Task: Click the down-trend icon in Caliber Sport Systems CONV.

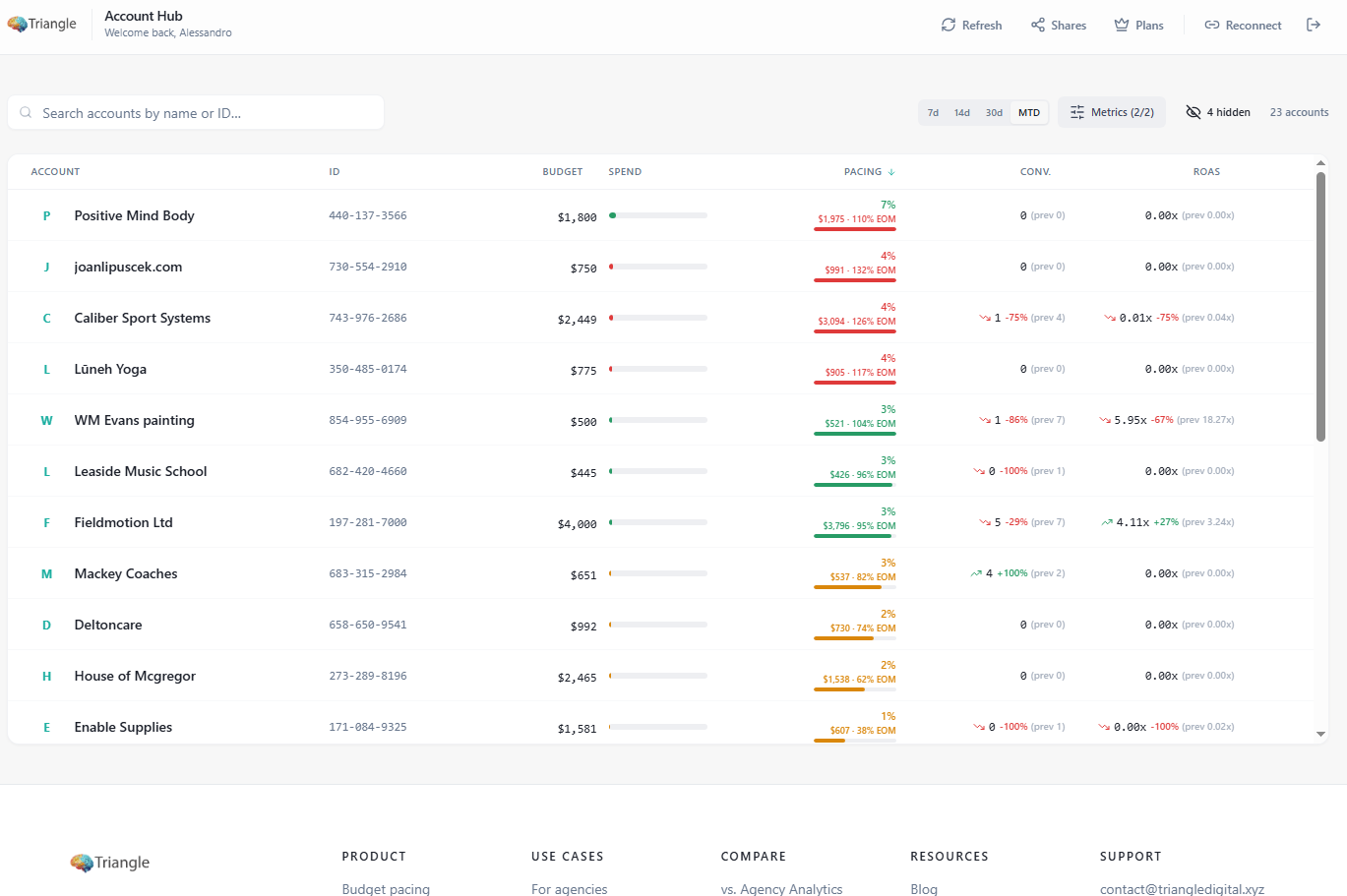Action: [985, 318]
